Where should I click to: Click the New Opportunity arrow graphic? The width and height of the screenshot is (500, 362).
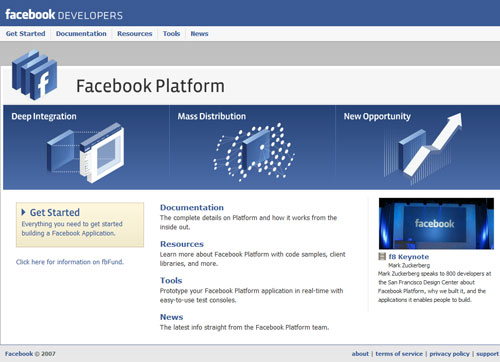tap(423, 148)
